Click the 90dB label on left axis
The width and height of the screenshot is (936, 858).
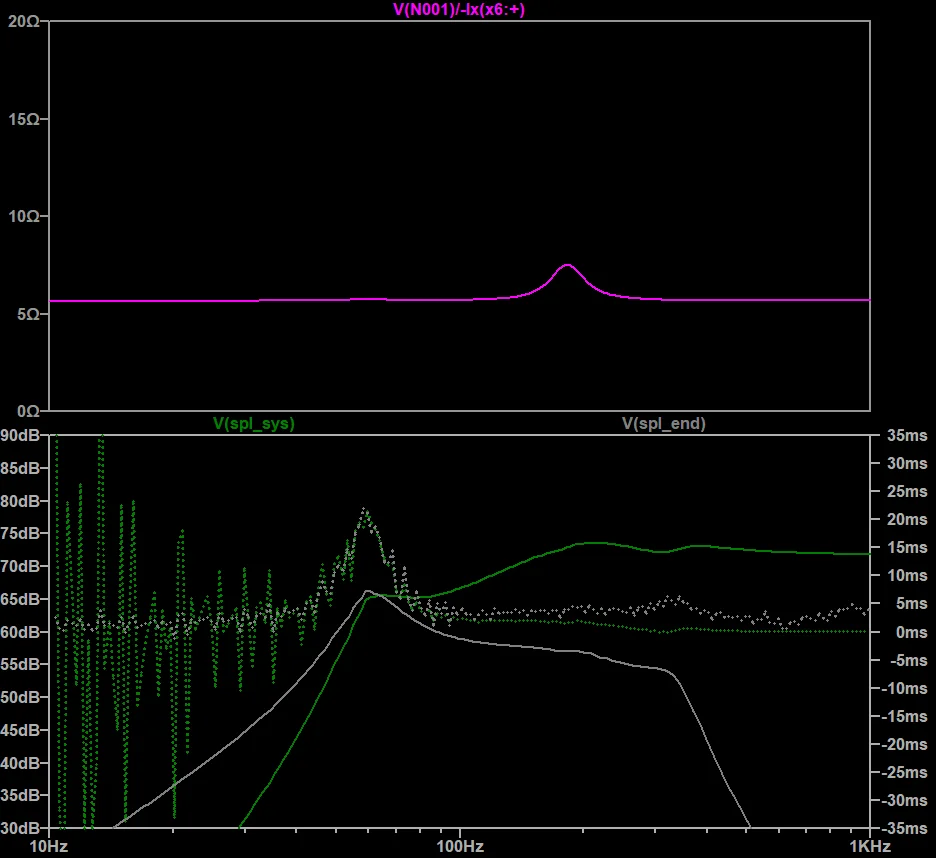(x=21, y=435)
